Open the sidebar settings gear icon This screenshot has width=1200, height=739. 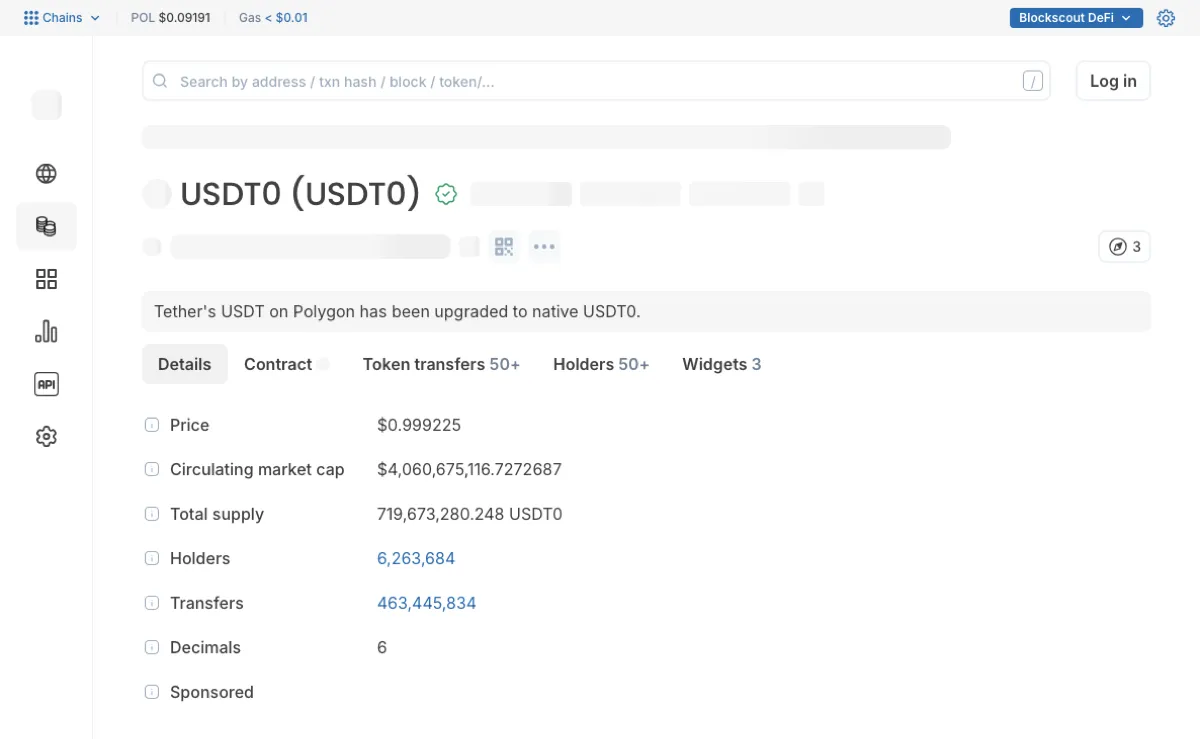[x=46, y=437]
